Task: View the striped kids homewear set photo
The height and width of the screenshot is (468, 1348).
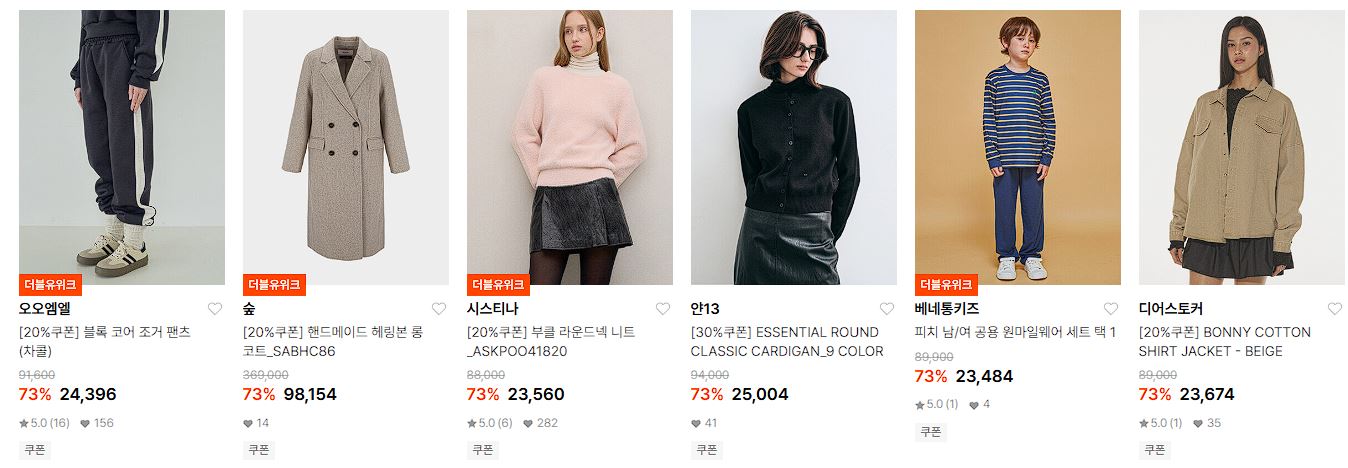Action: [x=1018, y=147]
